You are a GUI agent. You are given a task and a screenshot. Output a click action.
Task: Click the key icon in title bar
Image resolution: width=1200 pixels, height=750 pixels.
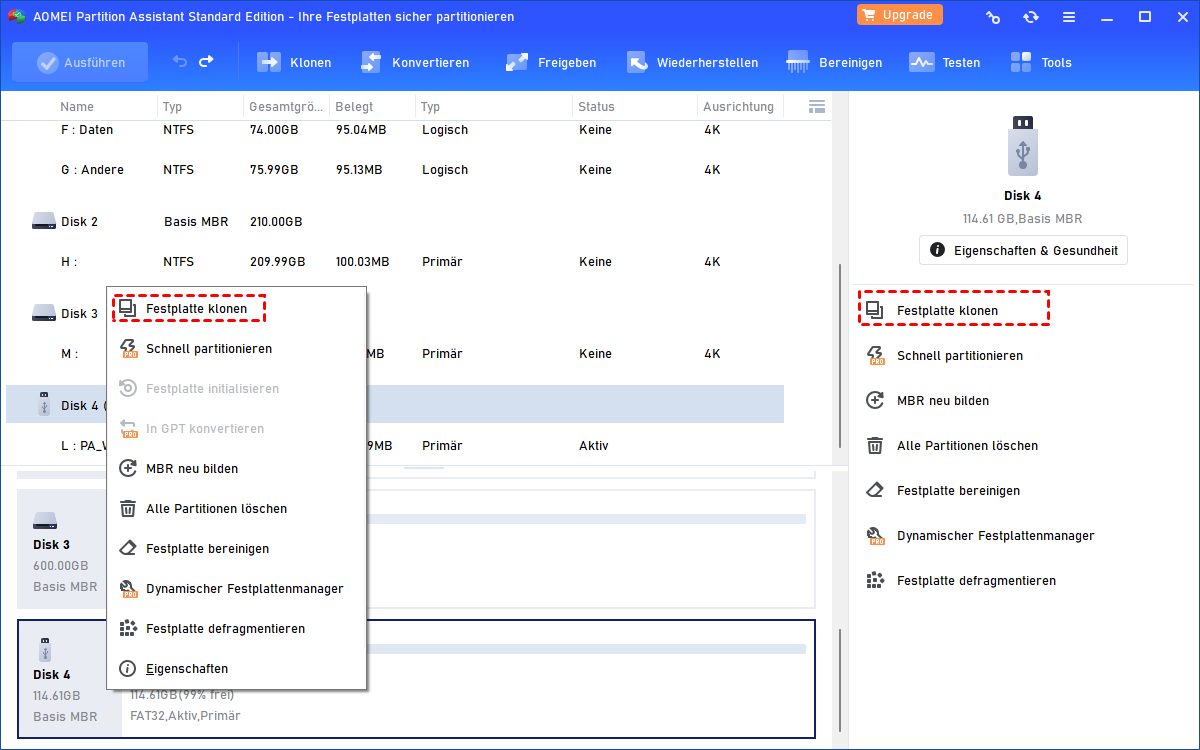pos(992,17)
